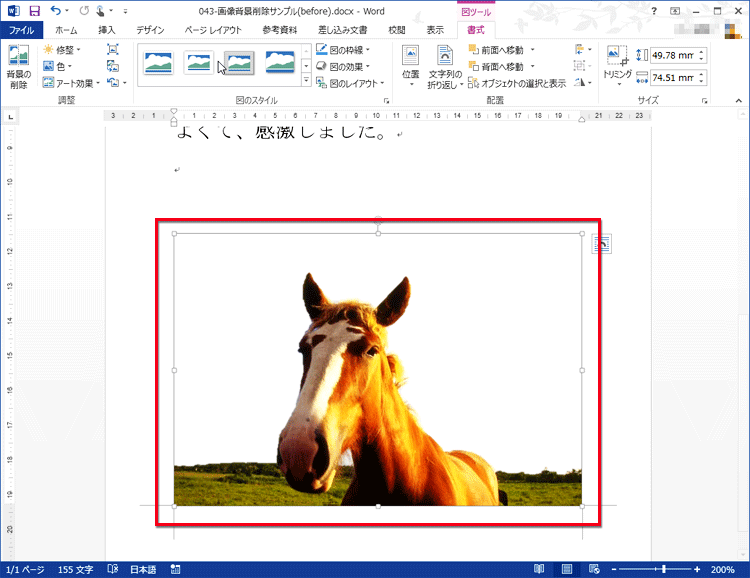Click the Layout Options icon beside the picture

[602, 244]
